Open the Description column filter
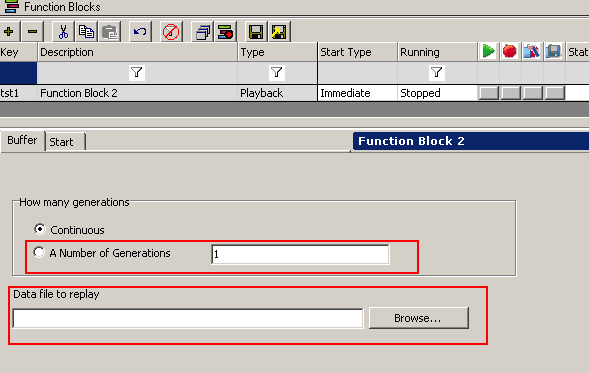Screen dimensions: 589x373 pyautogui.click(x=137, y=72)
